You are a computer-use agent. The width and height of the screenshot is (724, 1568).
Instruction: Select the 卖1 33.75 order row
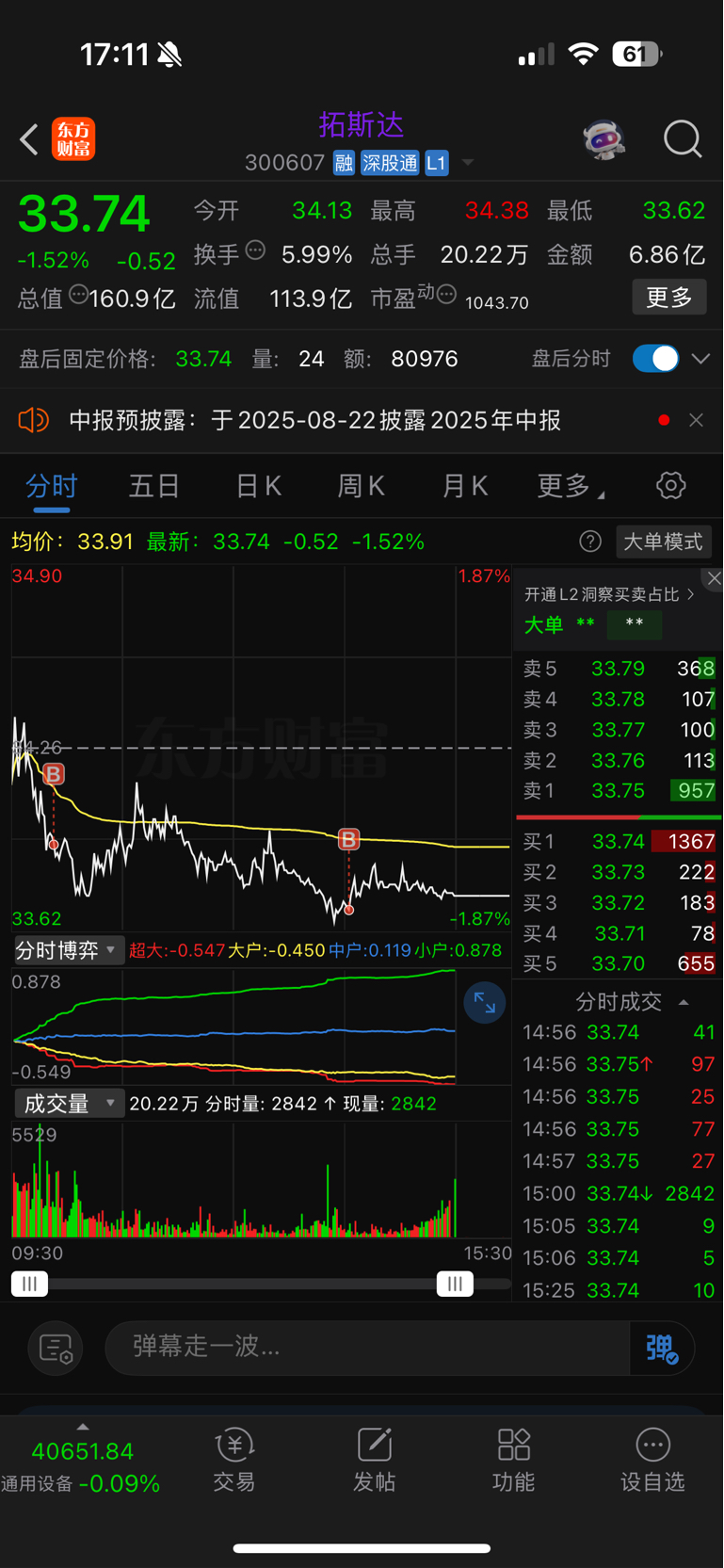619,790
